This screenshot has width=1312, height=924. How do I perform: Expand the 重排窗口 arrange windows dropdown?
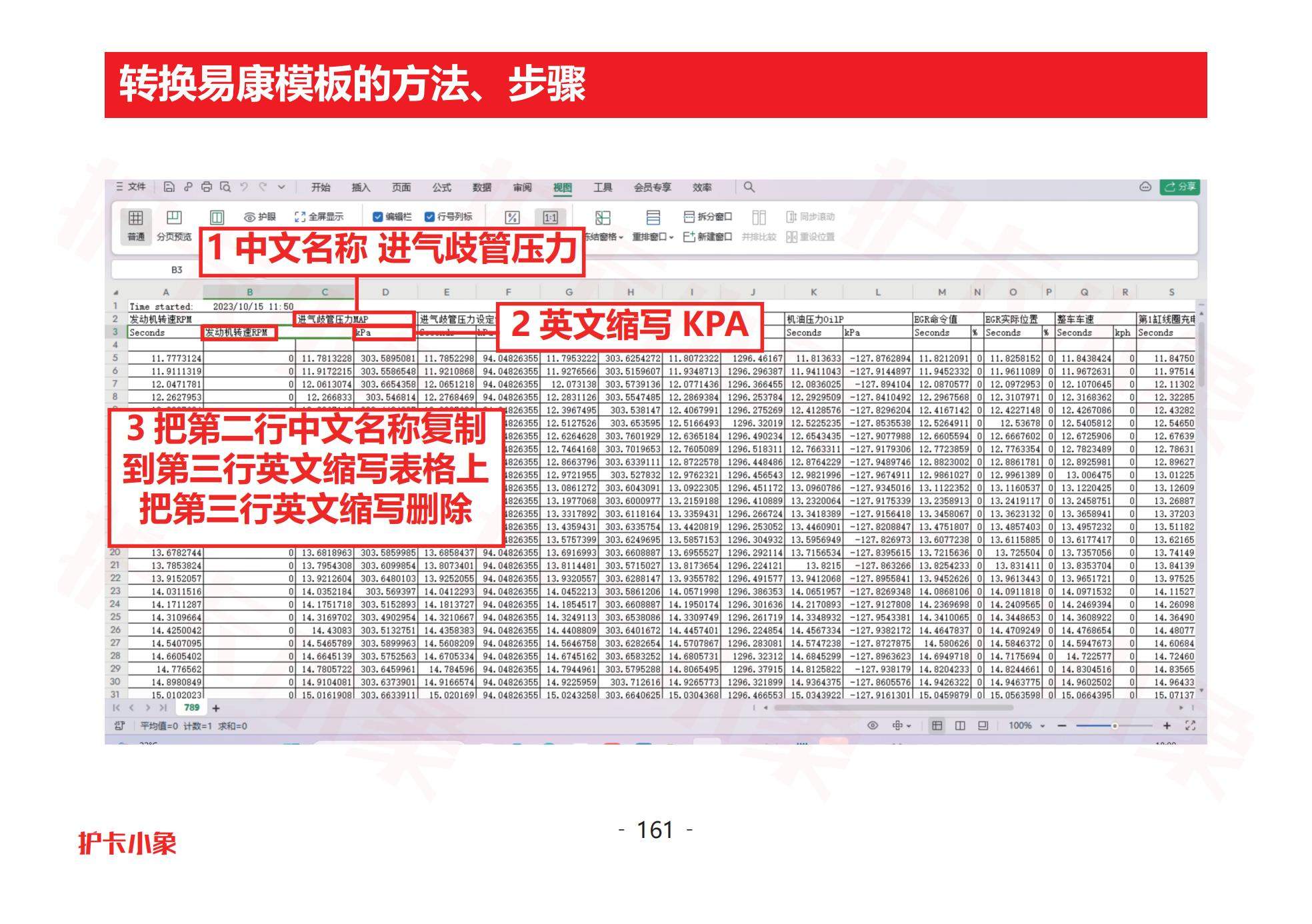click(x=655, y=237)
